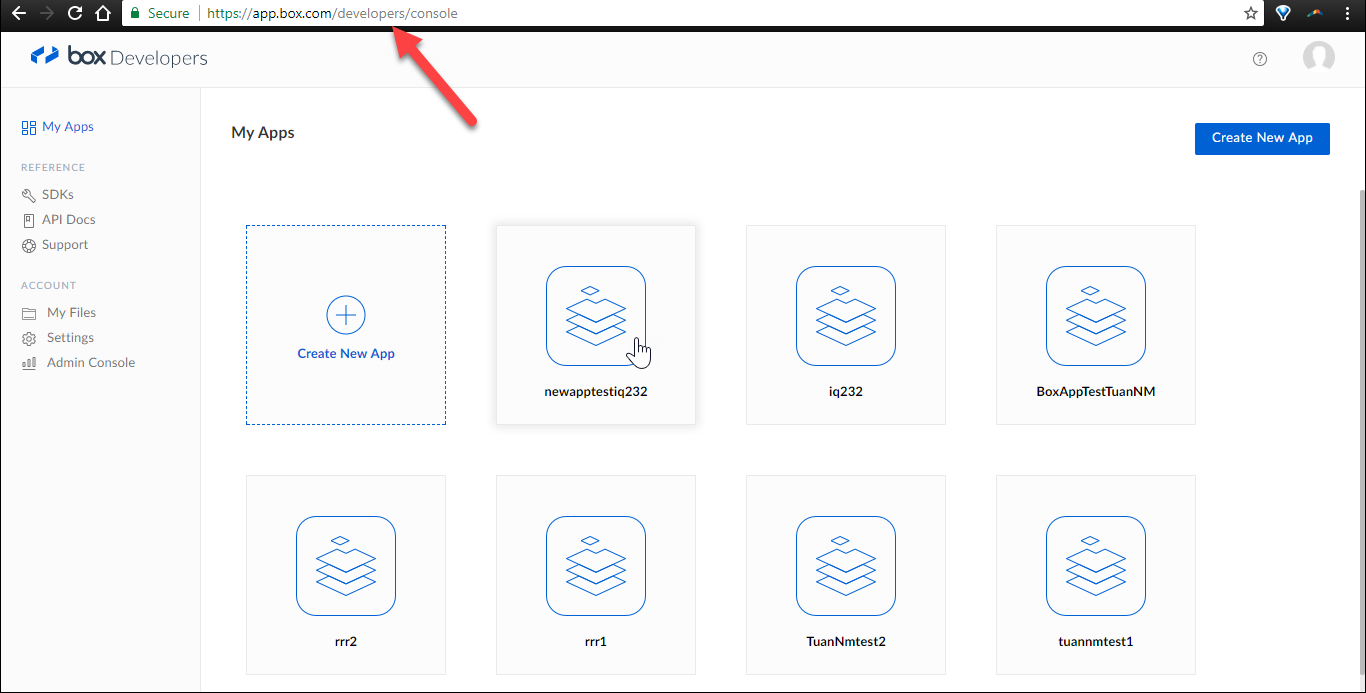Open the BoxAppTestTuanNM app icon
This screenshot has width=1366, height=693.
coord(1096,316)
